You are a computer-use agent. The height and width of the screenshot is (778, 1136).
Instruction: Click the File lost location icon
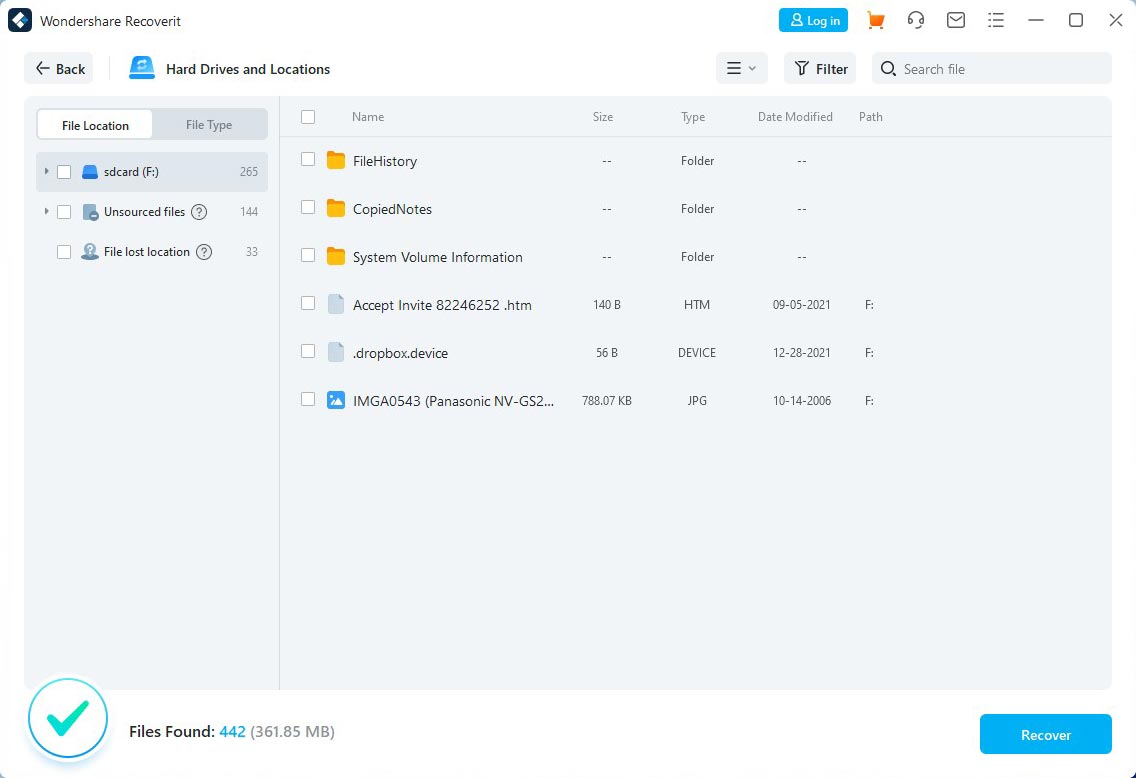[x=90, y=251]
